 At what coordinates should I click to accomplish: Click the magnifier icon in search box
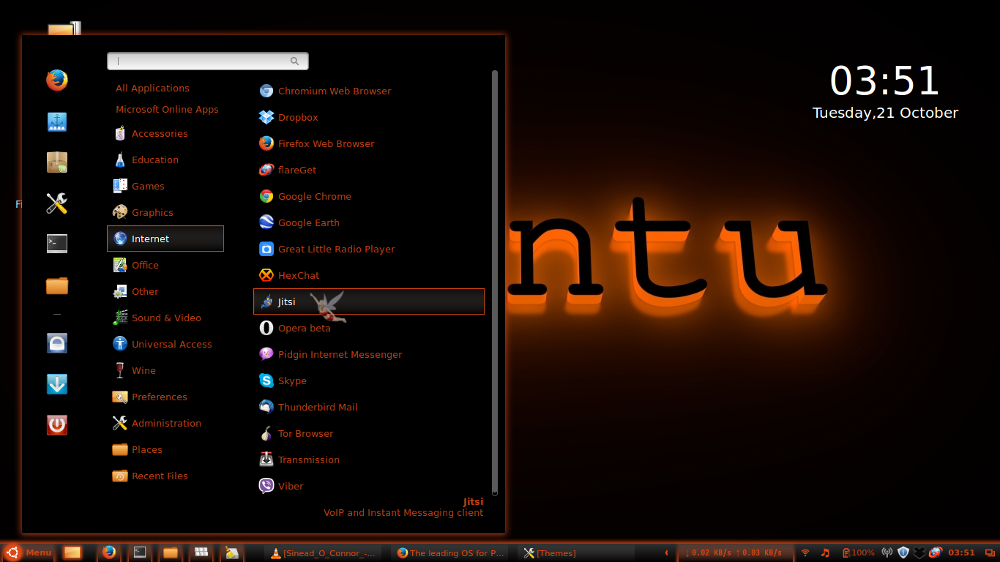click(295, 61)
